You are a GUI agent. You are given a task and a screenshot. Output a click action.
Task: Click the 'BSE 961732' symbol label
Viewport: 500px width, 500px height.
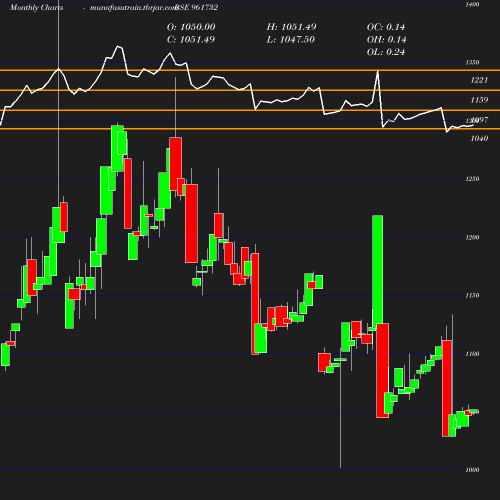(x=197, y=7)
